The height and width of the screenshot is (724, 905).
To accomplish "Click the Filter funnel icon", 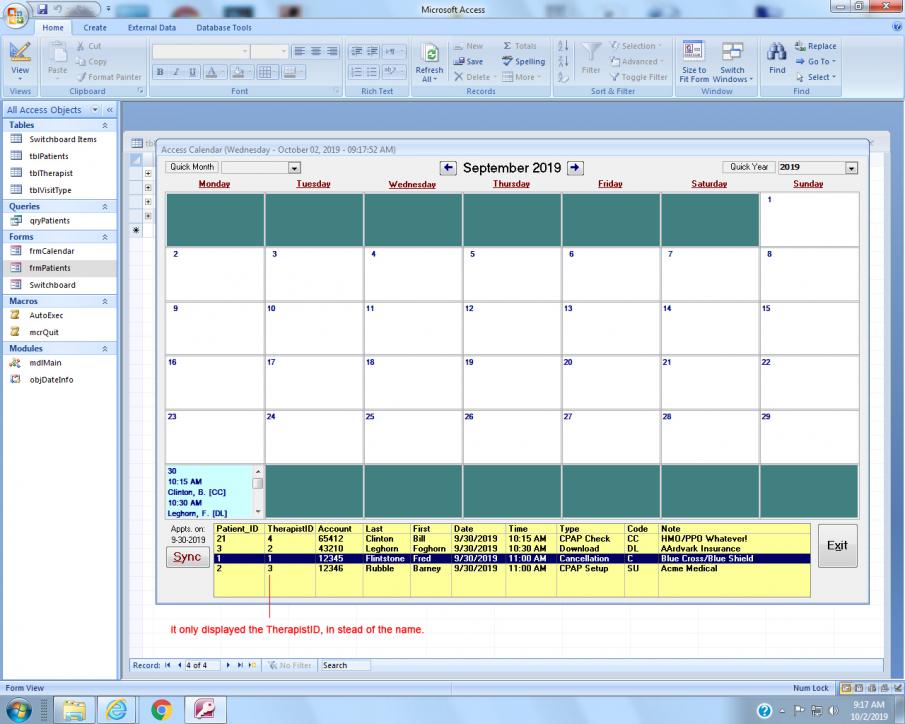I will coord(591,59).
